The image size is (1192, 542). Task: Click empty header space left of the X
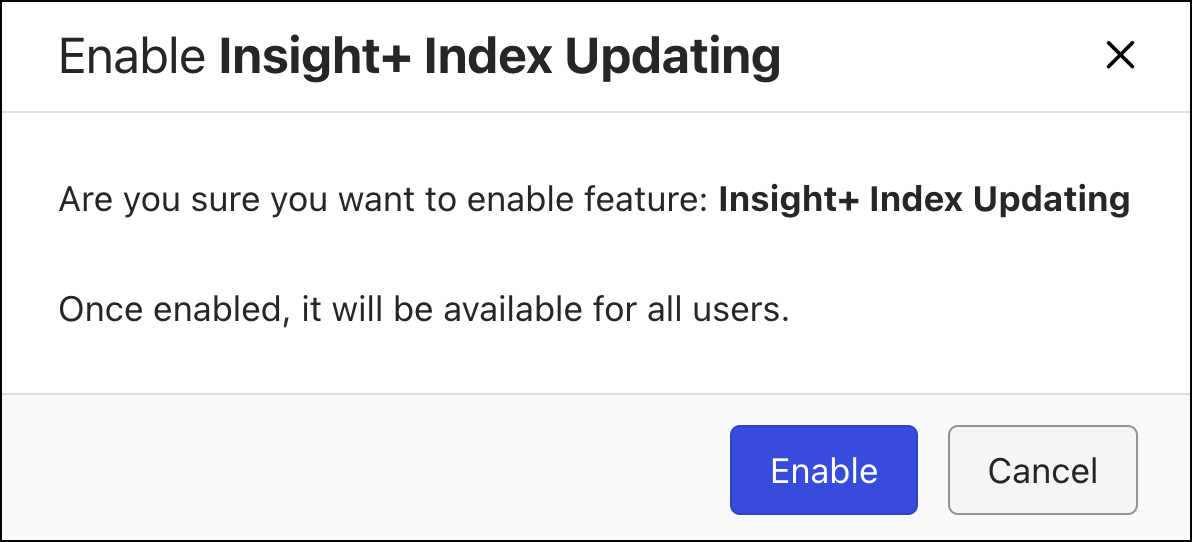(940, 57)
